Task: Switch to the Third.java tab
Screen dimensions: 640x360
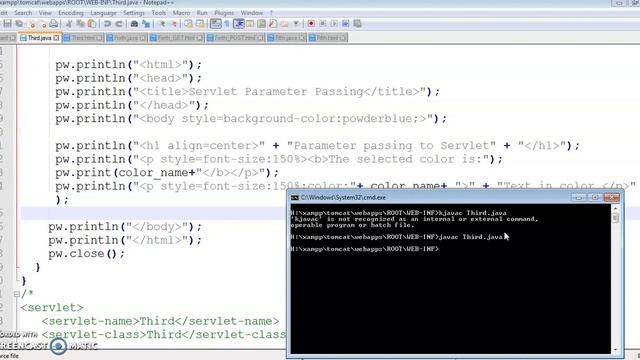Action: tap(40, 38)
